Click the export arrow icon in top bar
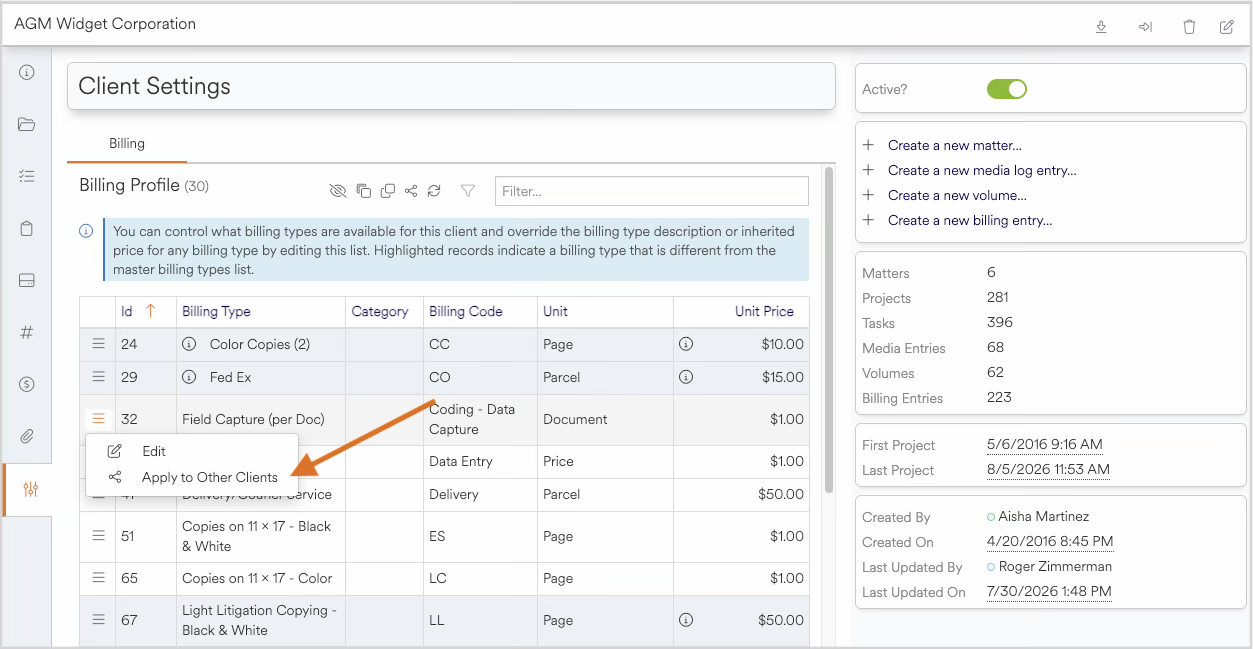 tap(1145, 27)
